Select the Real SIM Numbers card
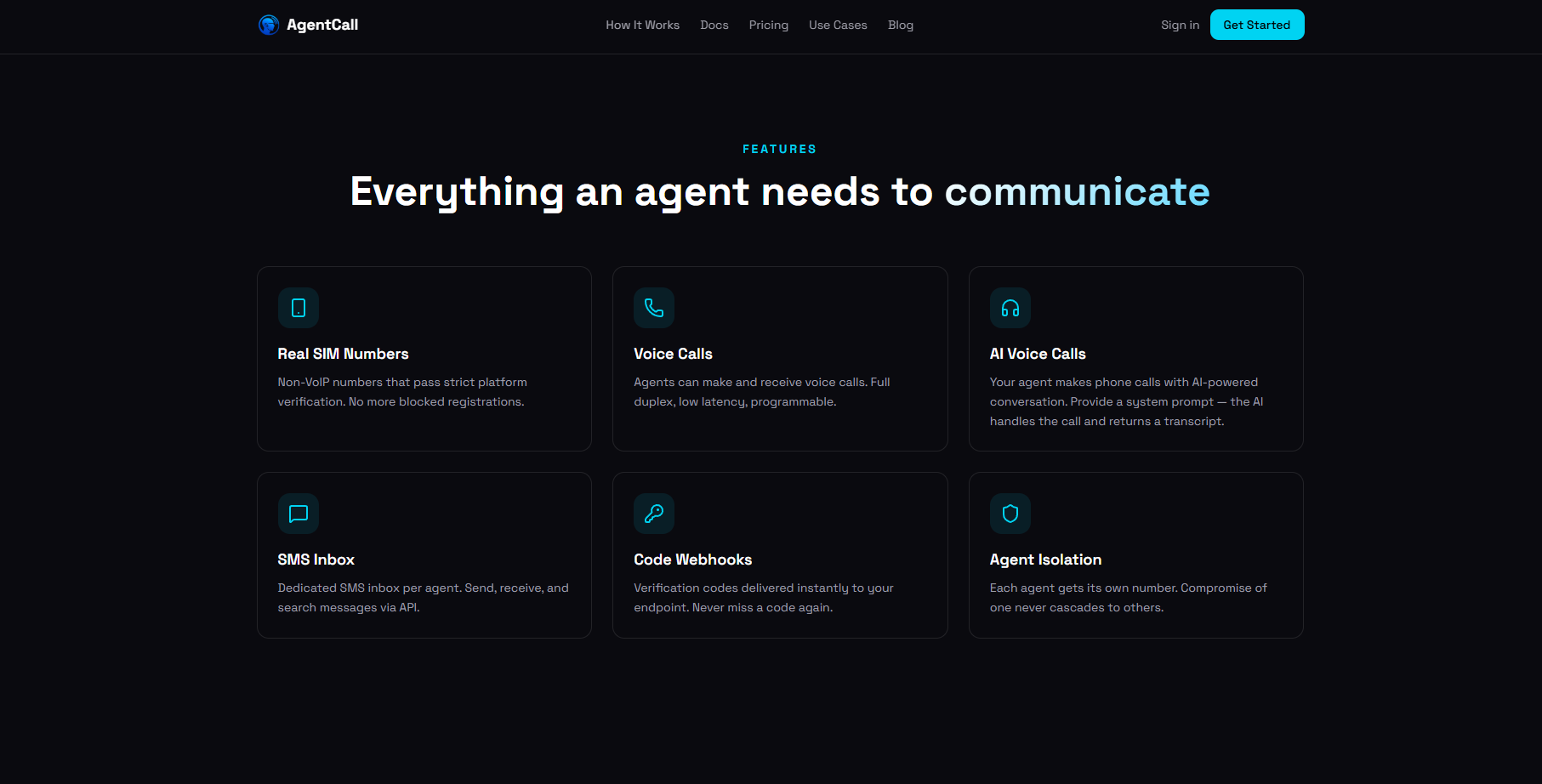1542x784 pixels. point(424,358)
